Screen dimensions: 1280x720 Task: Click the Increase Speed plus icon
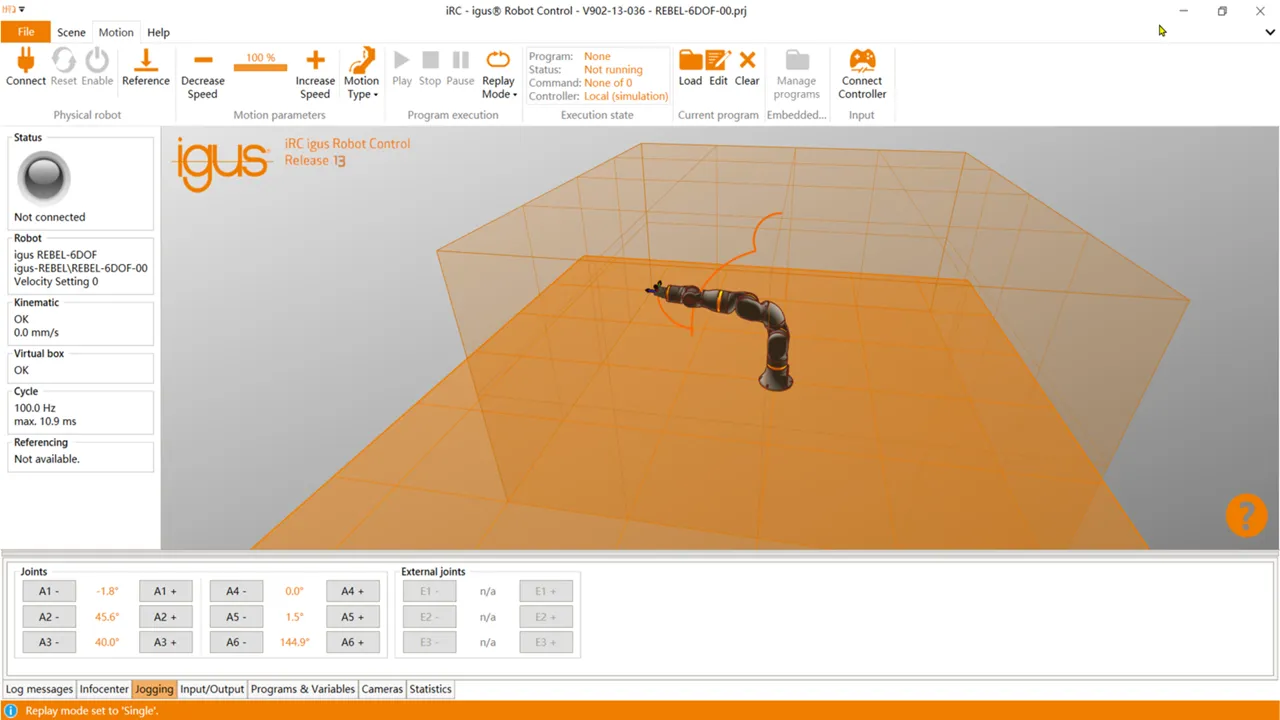[315, 61]
